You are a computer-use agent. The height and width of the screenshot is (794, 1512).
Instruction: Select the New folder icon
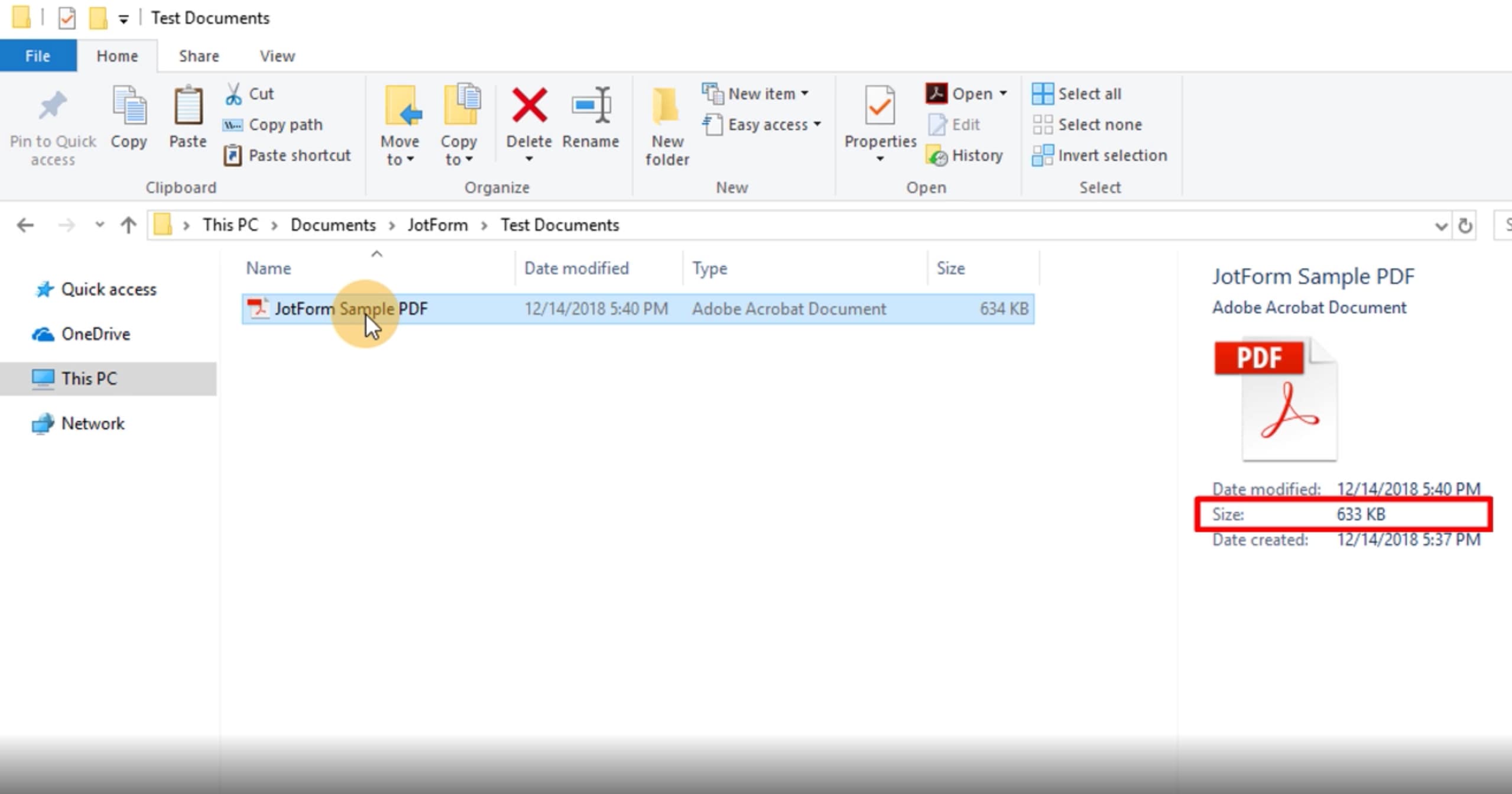[x=665, y=124]
